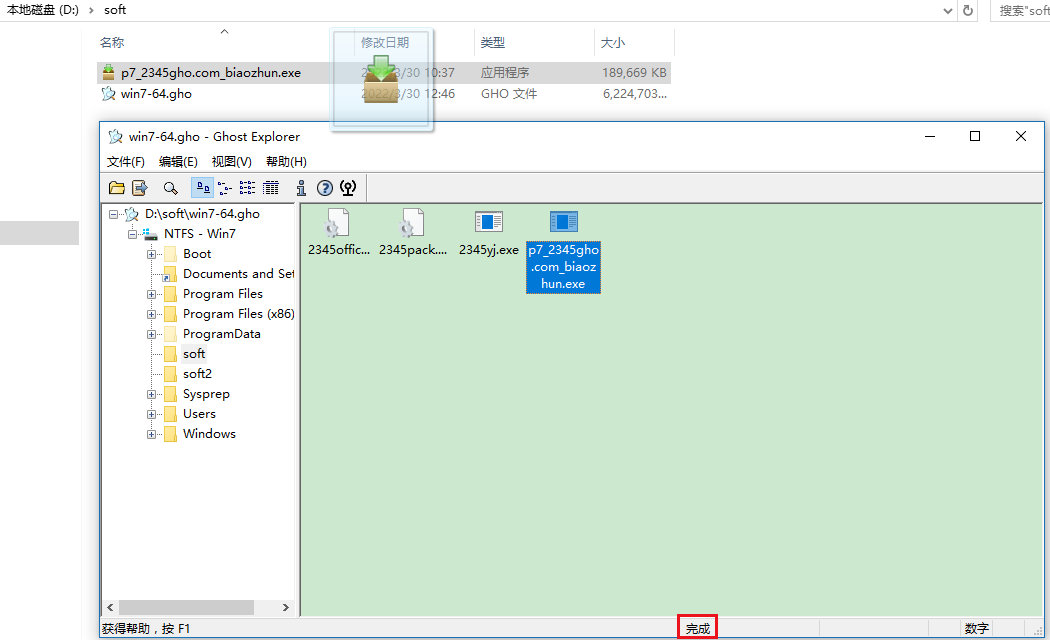Click the antenna icon at toolbar end

348,187
